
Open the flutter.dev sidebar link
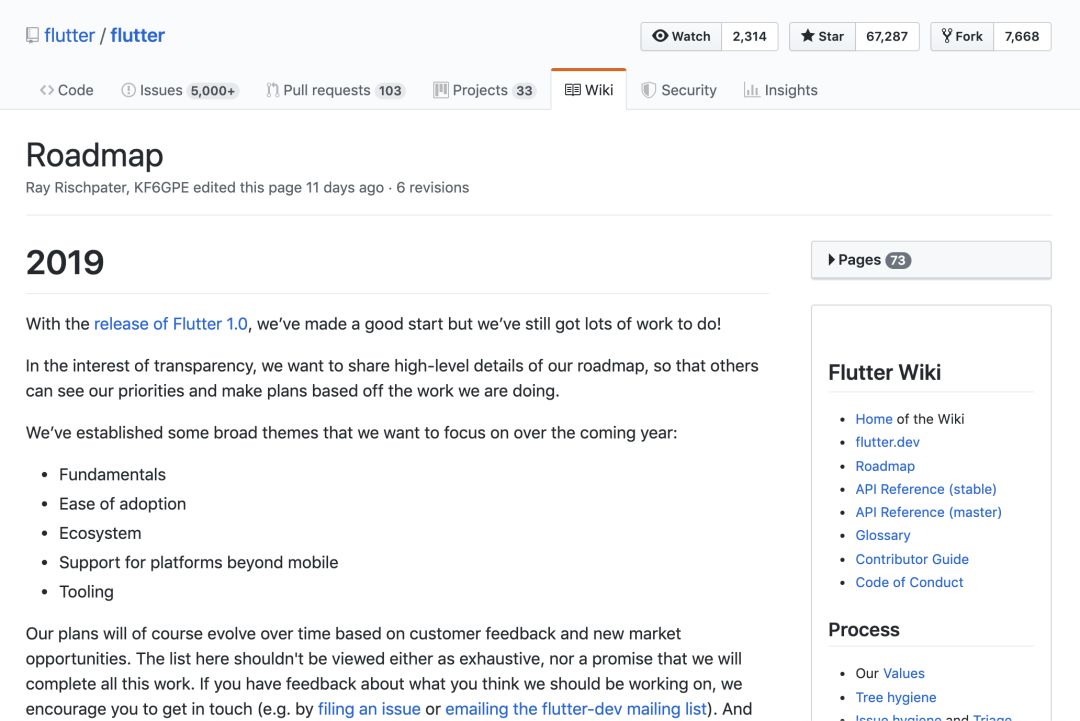coord(887,442)
